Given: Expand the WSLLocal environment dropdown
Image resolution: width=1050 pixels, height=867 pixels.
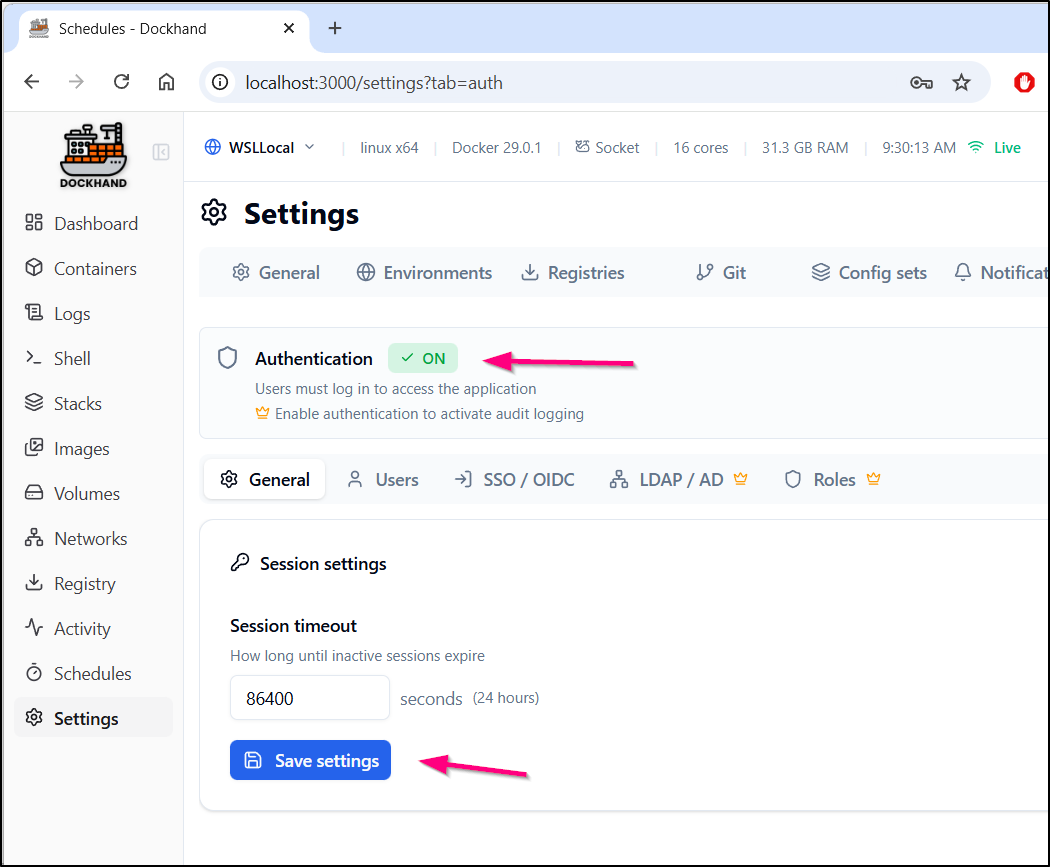Looking at the screenshot, I should coord(260,148).
